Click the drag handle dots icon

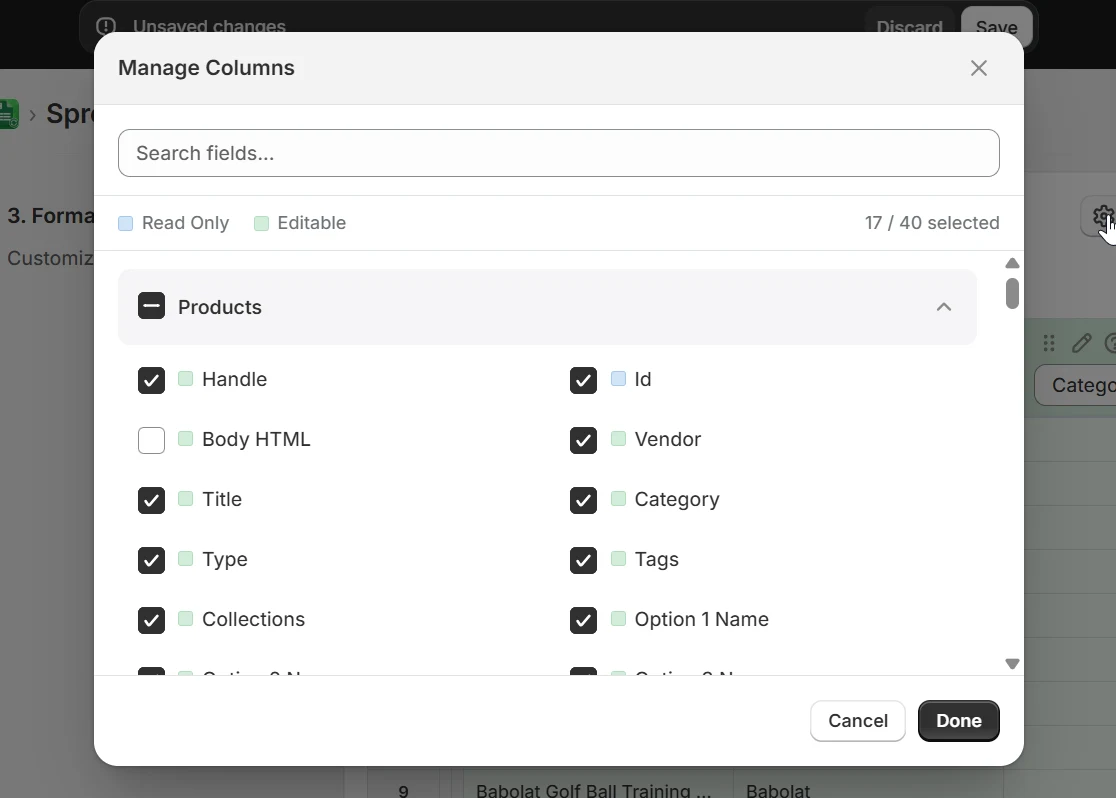(1048, 343)
